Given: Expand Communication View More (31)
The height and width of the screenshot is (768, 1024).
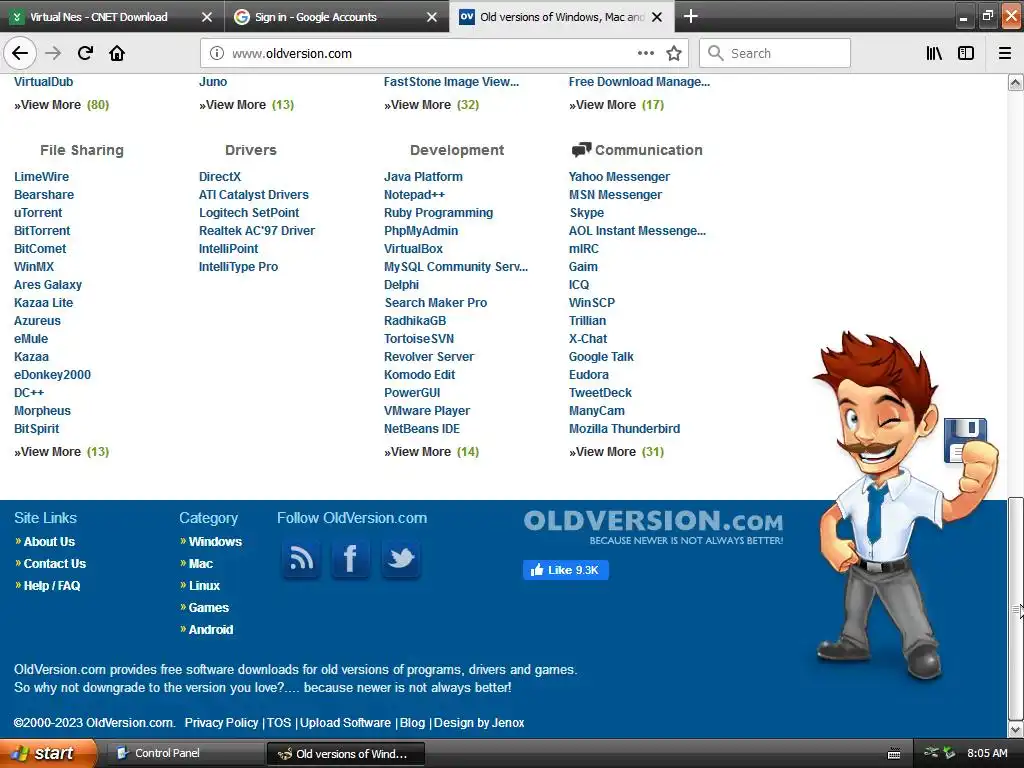Looking at the screenshot, I should 616,452.
